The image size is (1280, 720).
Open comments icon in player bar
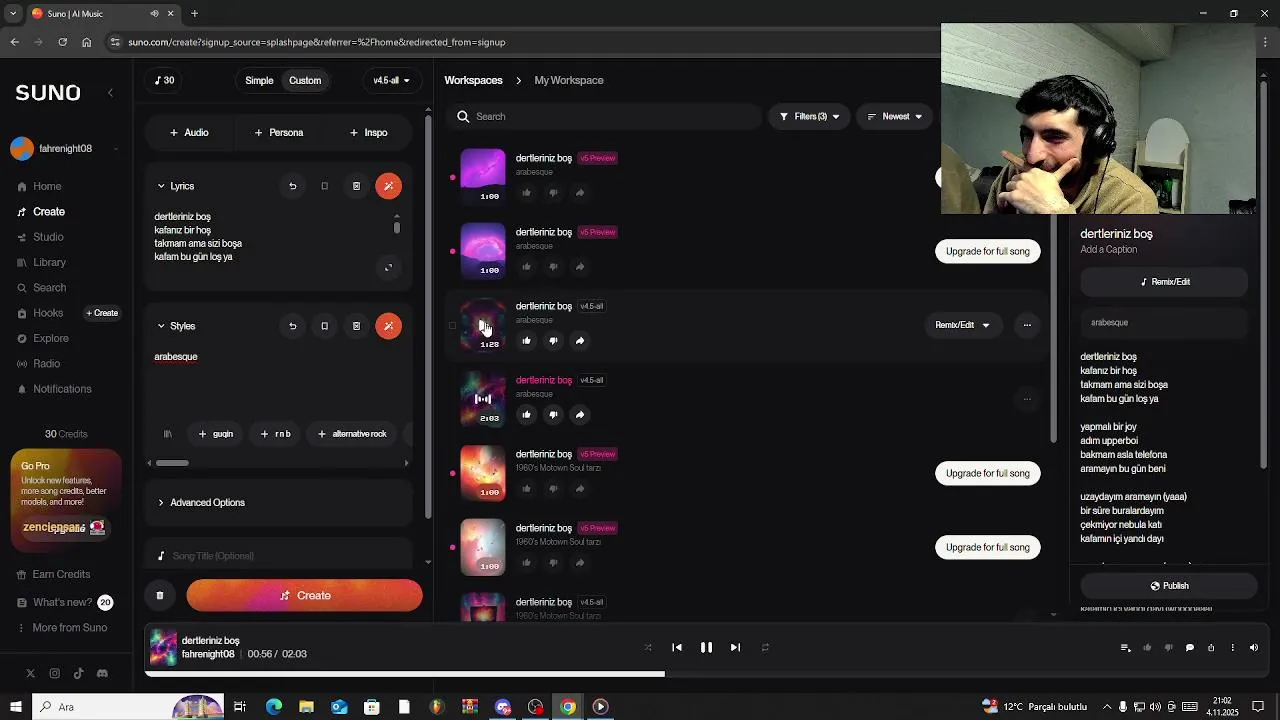(x=1190, y=648)
